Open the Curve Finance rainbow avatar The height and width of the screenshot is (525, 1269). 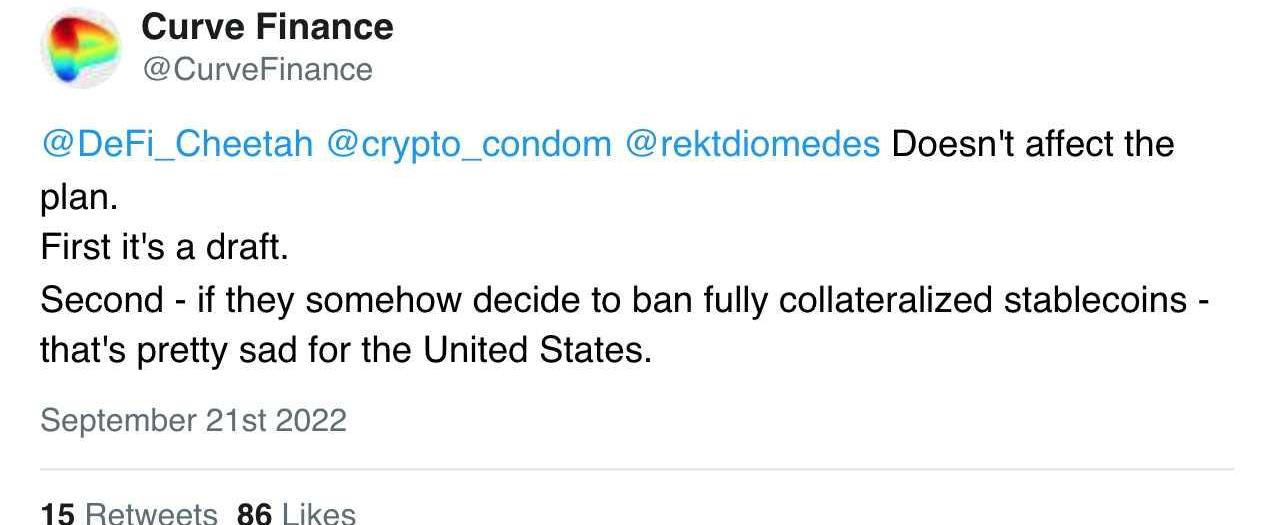80,49
